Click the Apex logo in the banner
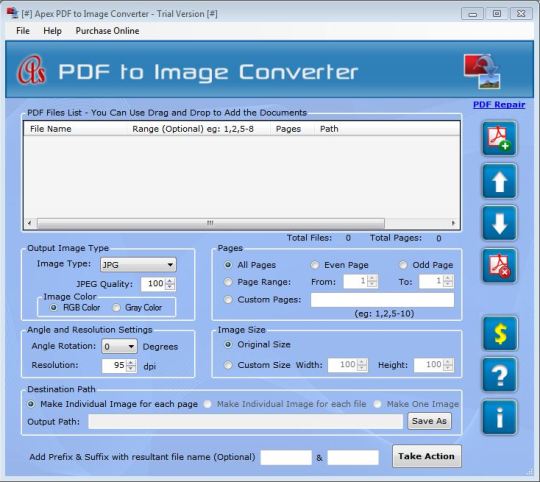The image size is (540, 482). 31,70
